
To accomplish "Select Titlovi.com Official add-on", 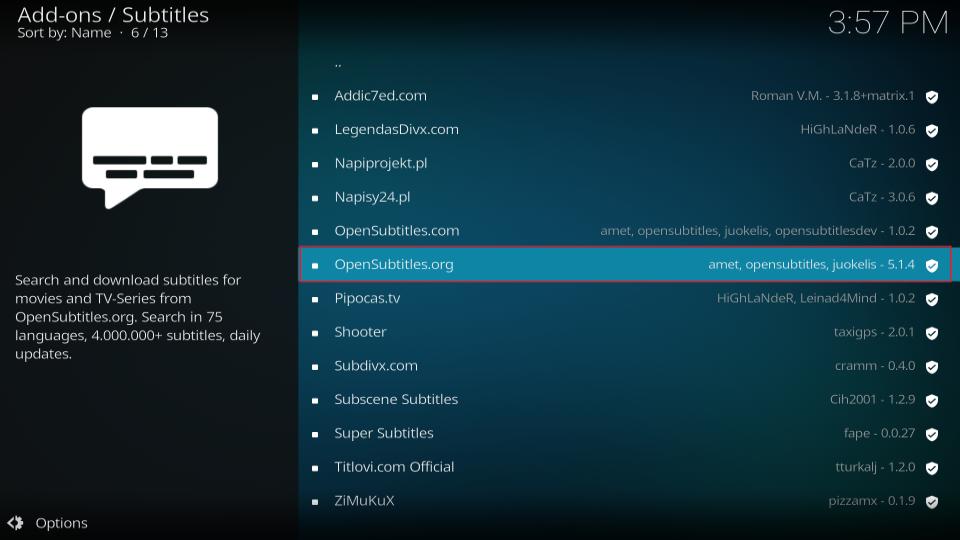I will [394, 467].
